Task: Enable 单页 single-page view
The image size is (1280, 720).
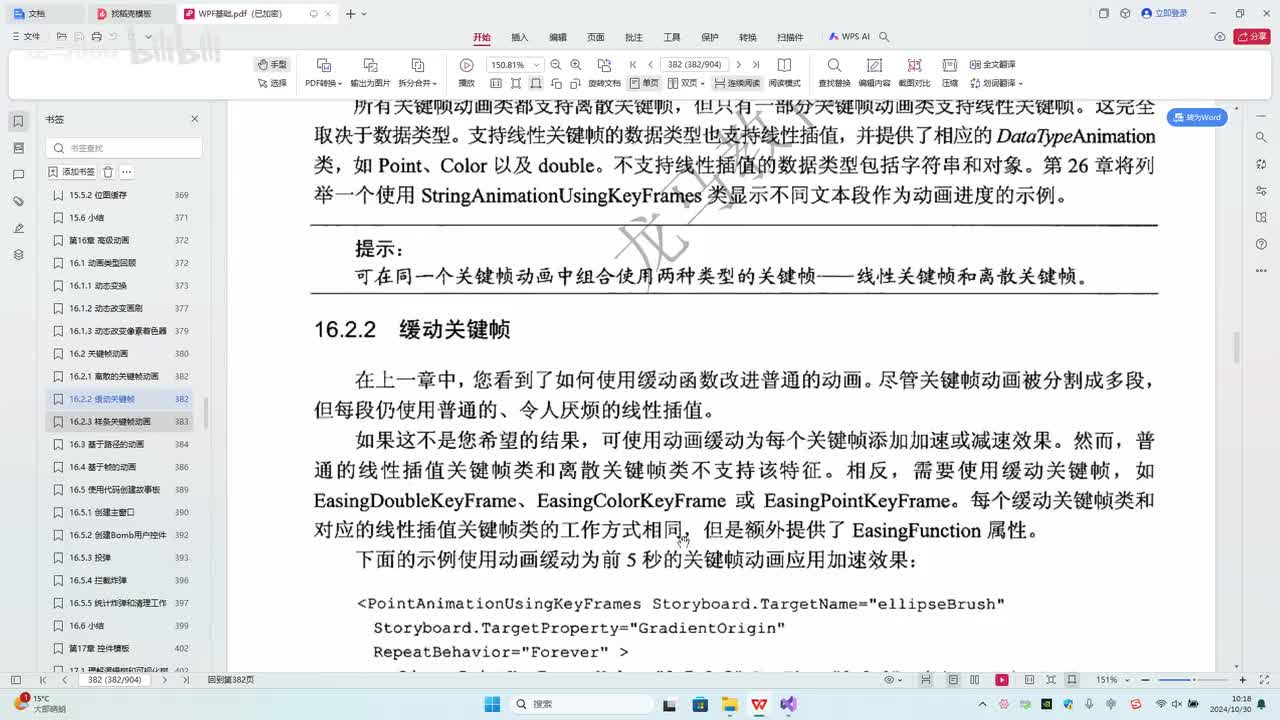Action: coord(644,83)
